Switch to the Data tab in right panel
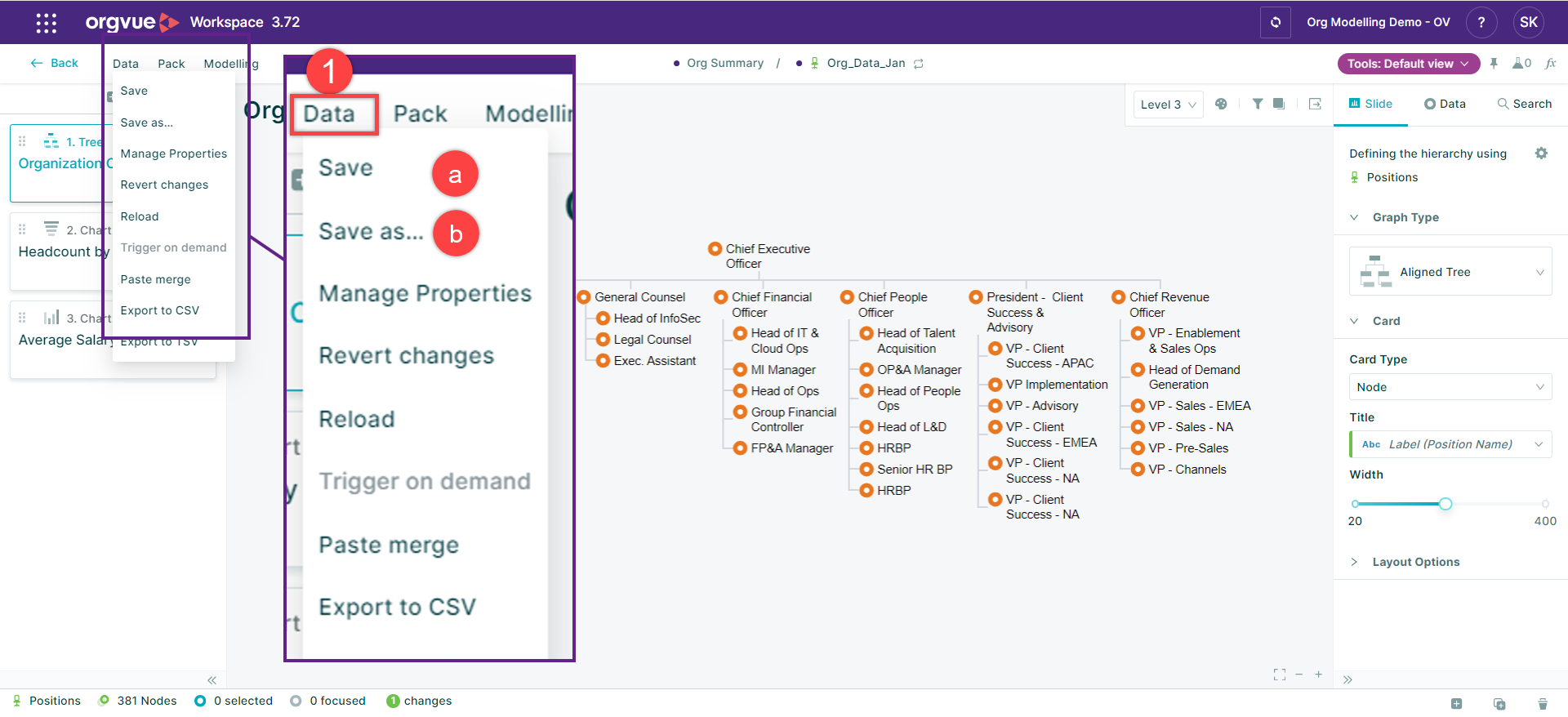Screen dimensions: 1568x717 pyautogui.click(x=1445, y=104)
